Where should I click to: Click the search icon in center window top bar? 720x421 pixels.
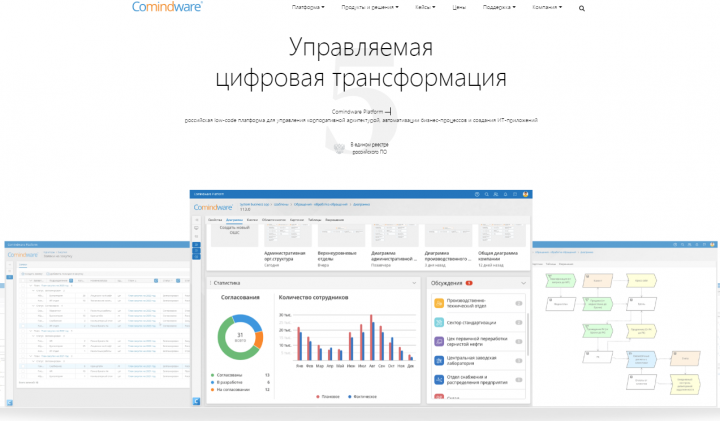(486, 194)
